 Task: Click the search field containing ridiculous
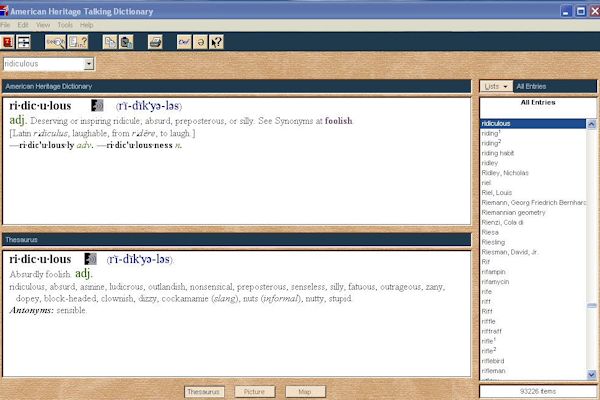point(44,64)
